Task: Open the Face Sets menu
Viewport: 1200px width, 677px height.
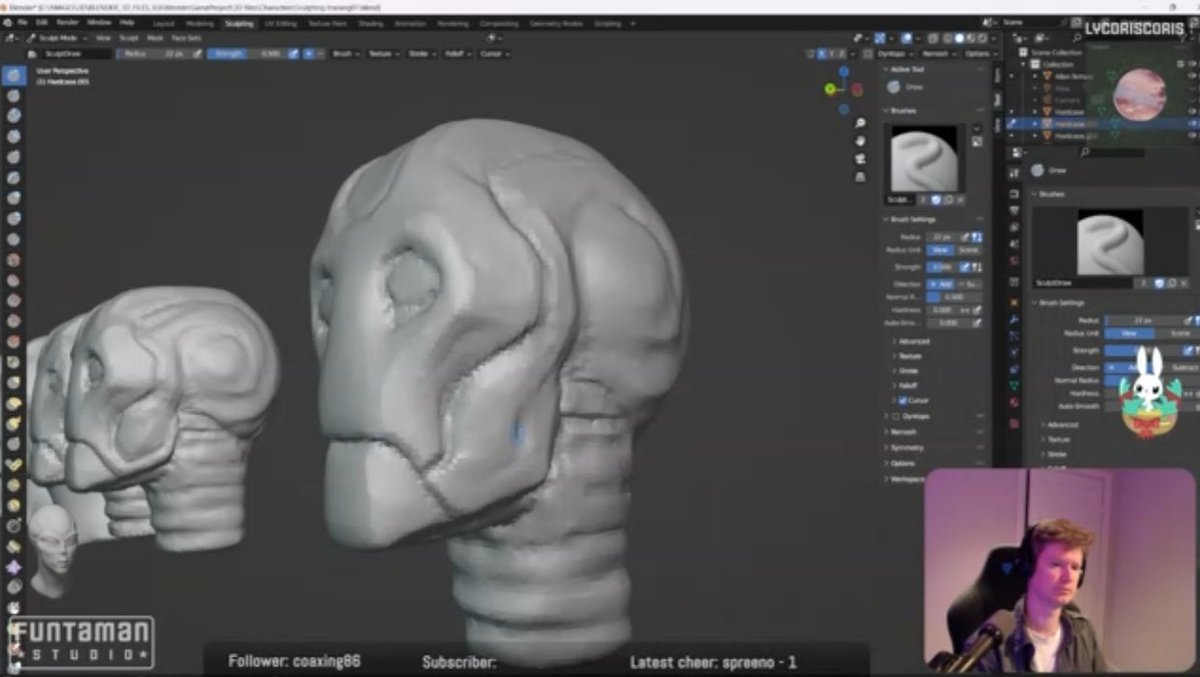Action: pyautogui.click(x=186, y=38)
